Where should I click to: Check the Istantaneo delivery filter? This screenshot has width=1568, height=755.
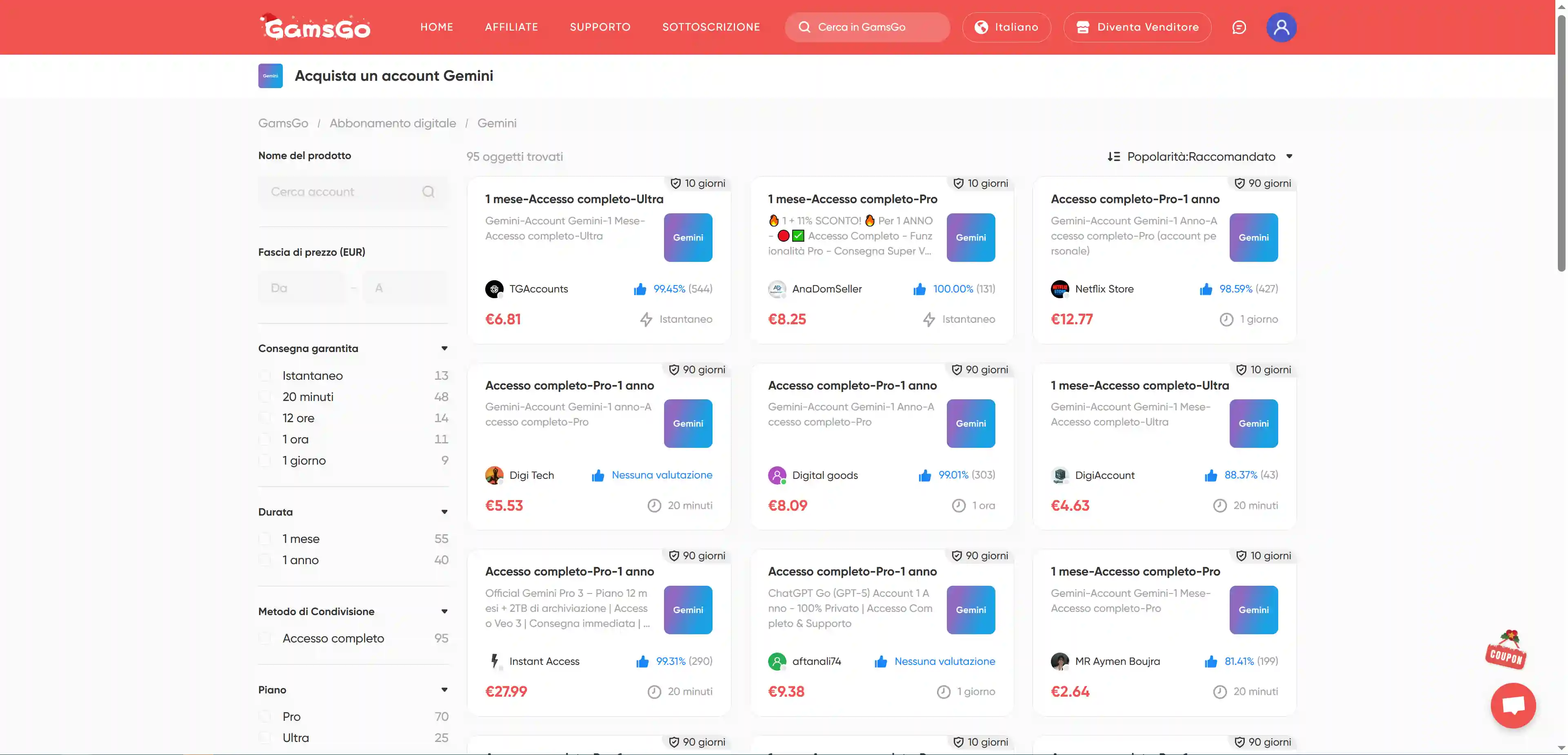pos(265,376)
